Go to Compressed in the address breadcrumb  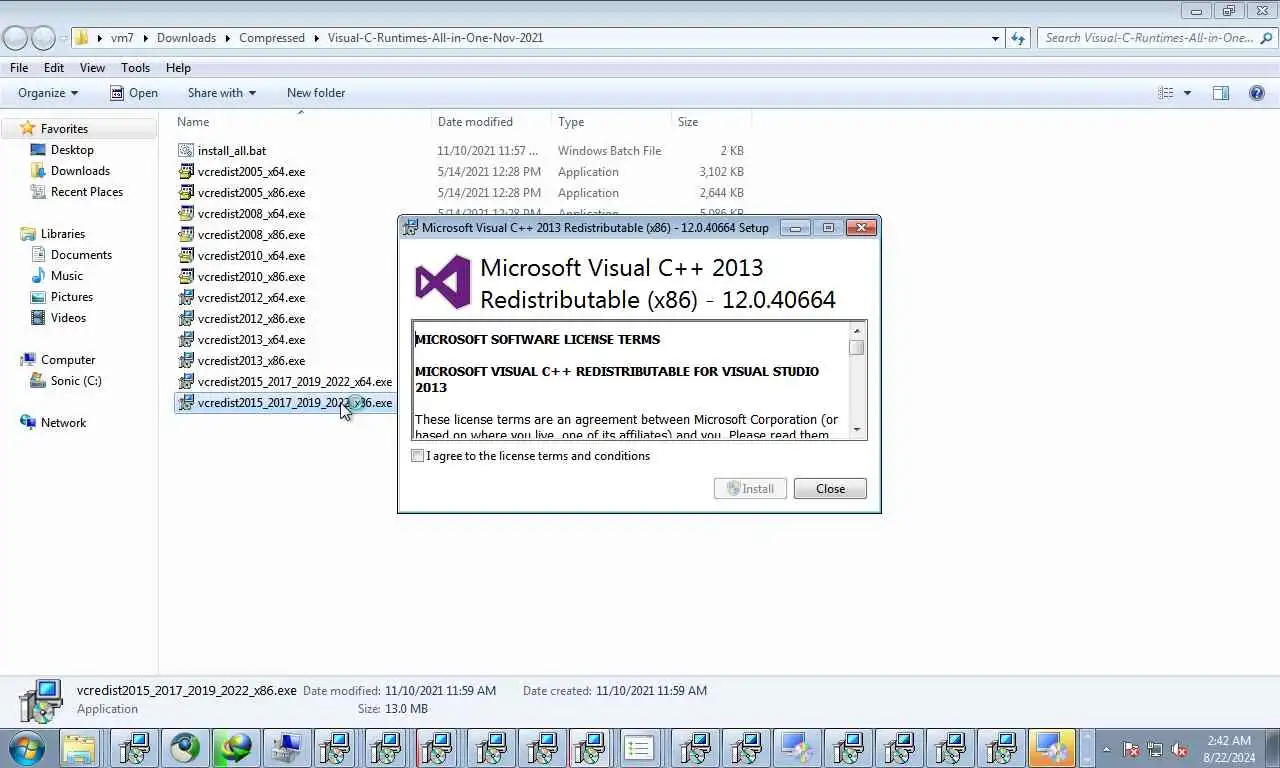[272, 38]
